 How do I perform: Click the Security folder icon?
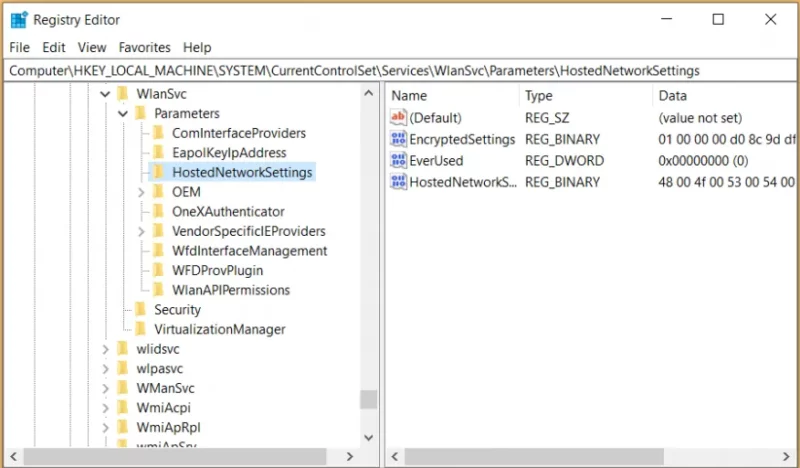tap(140, 310)
